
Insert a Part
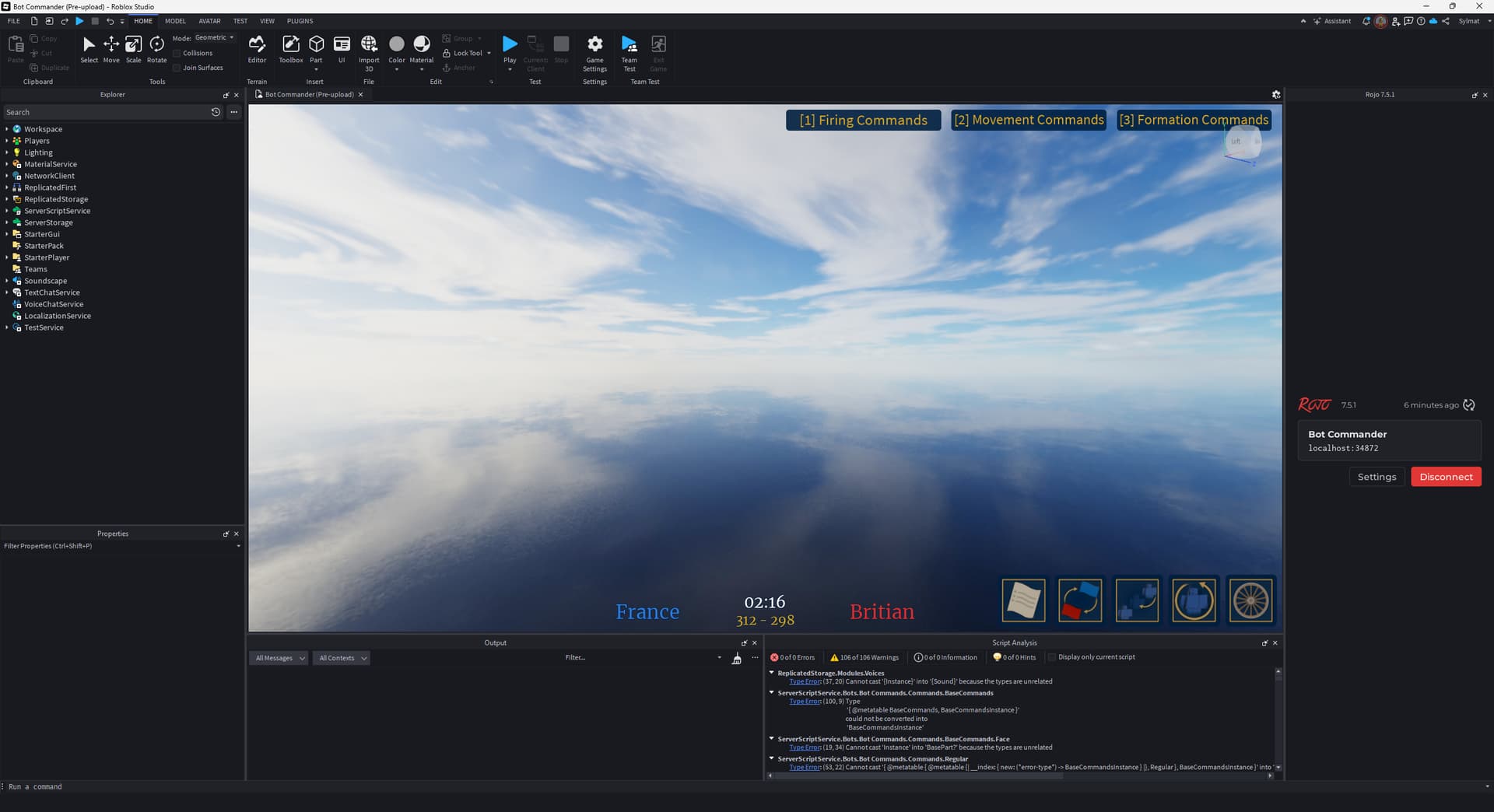[x=316, y=49]
